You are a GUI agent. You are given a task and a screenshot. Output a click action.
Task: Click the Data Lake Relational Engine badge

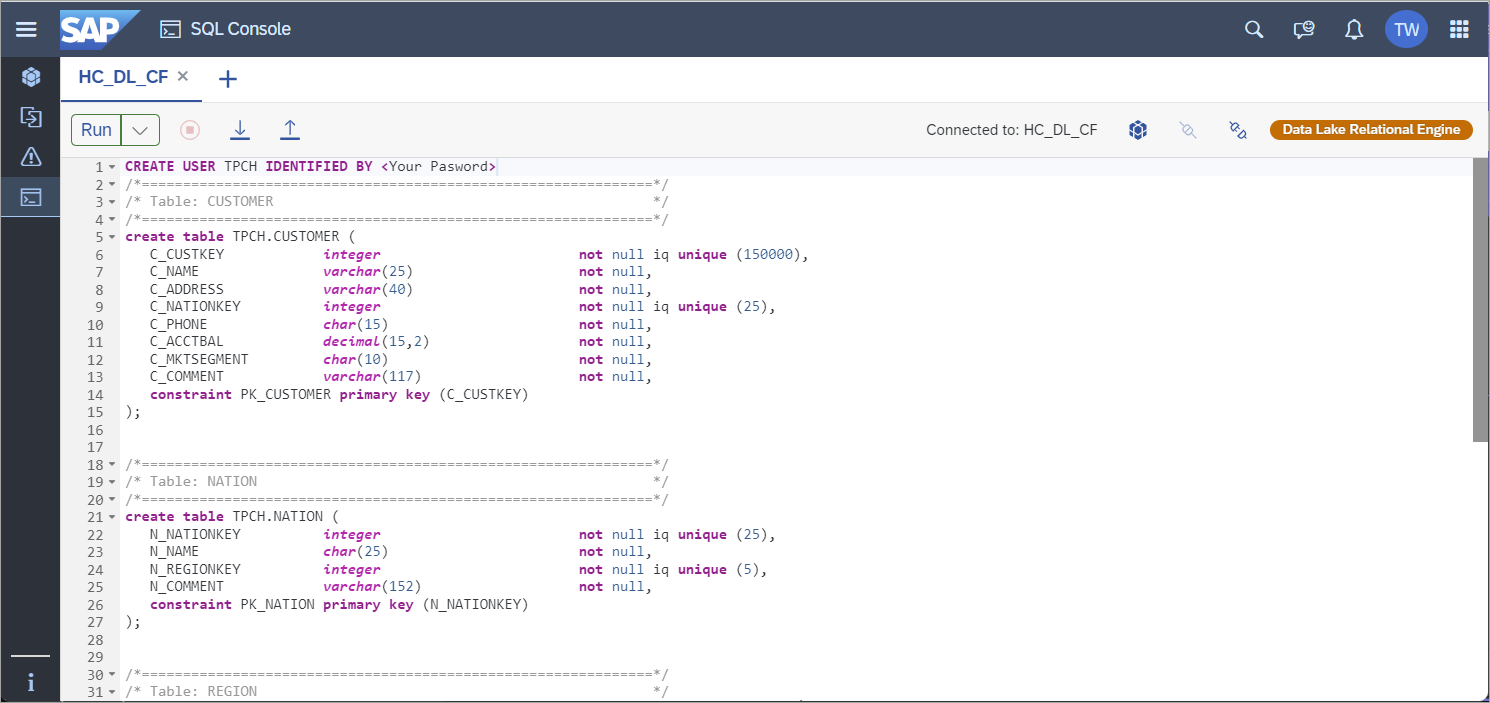1371,129
